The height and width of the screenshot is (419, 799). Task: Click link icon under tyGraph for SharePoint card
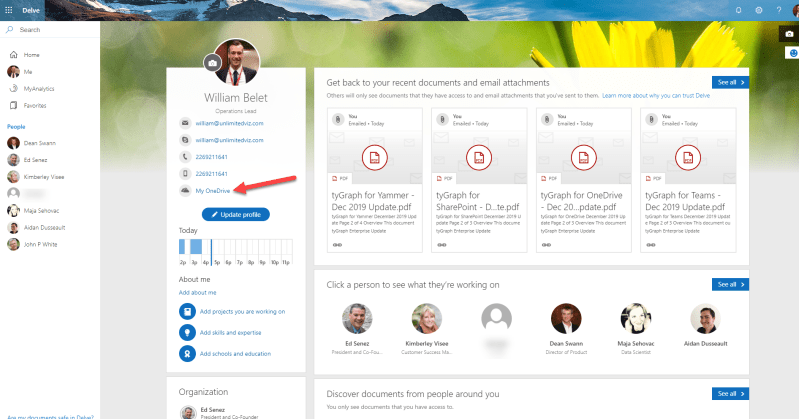pyautogui.click(x=441, y=244)
